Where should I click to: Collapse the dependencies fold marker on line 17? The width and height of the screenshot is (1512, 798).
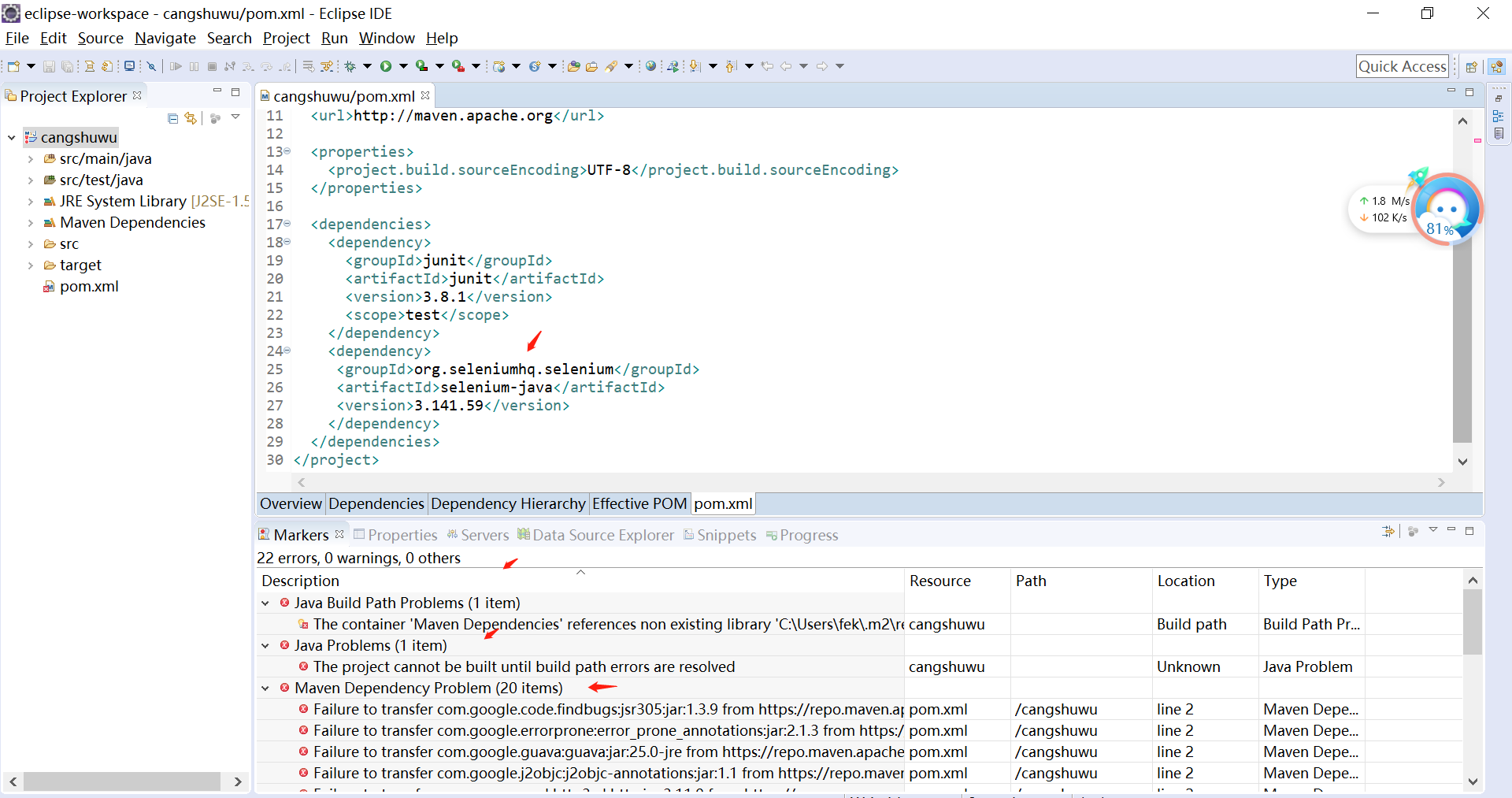click(x=287, y=224)
